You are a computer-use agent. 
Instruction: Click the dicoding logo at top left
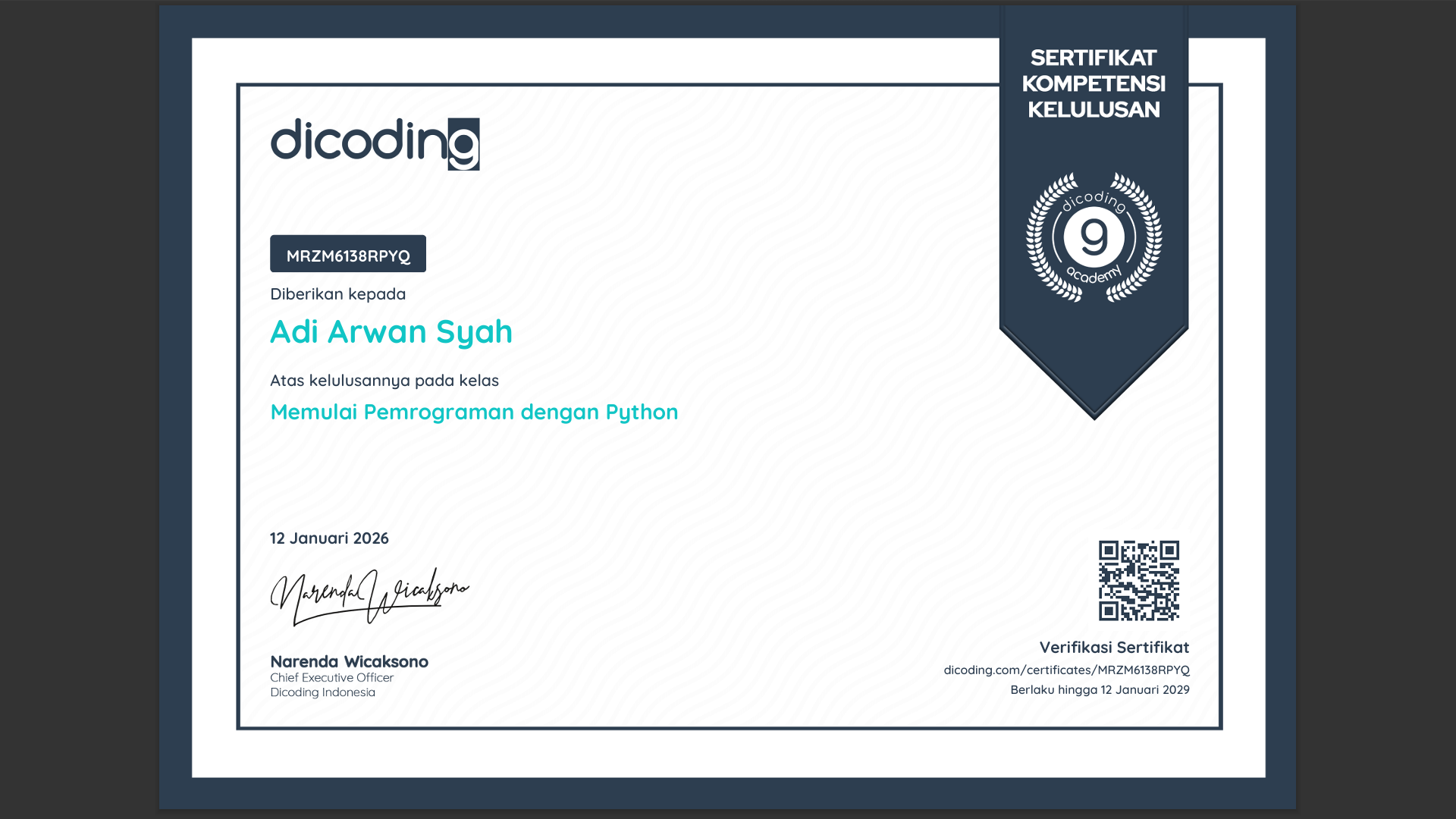(x=375, y=144)
